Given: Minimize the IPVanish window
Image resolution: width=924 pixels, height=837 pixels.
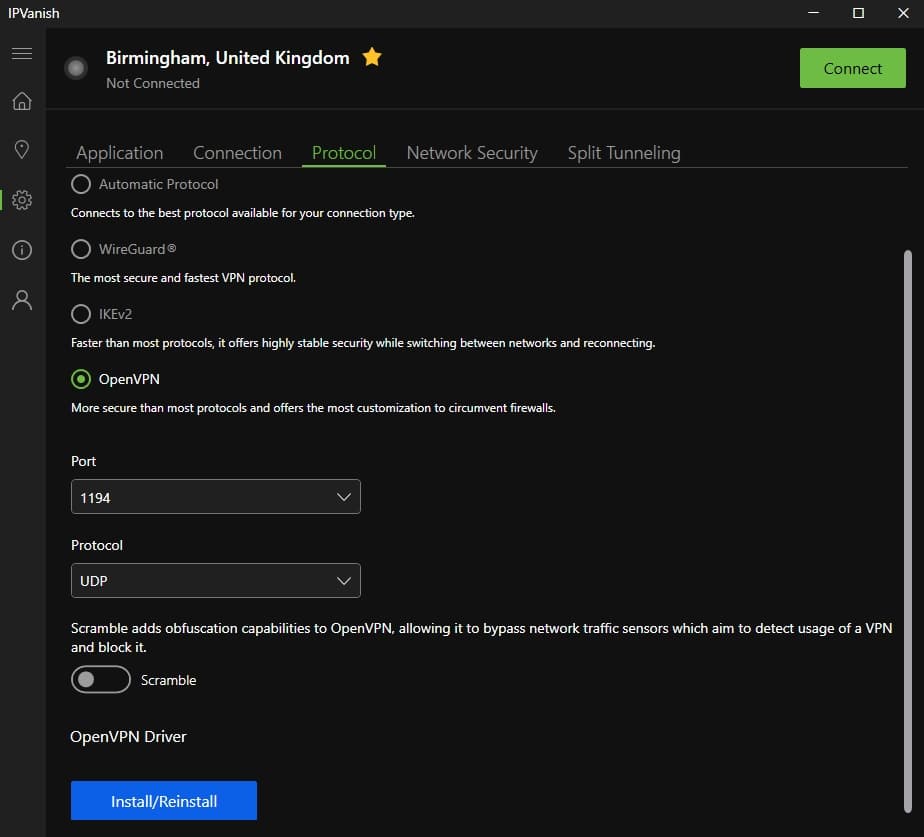Looking at the screenshot, I should (813, 13).
